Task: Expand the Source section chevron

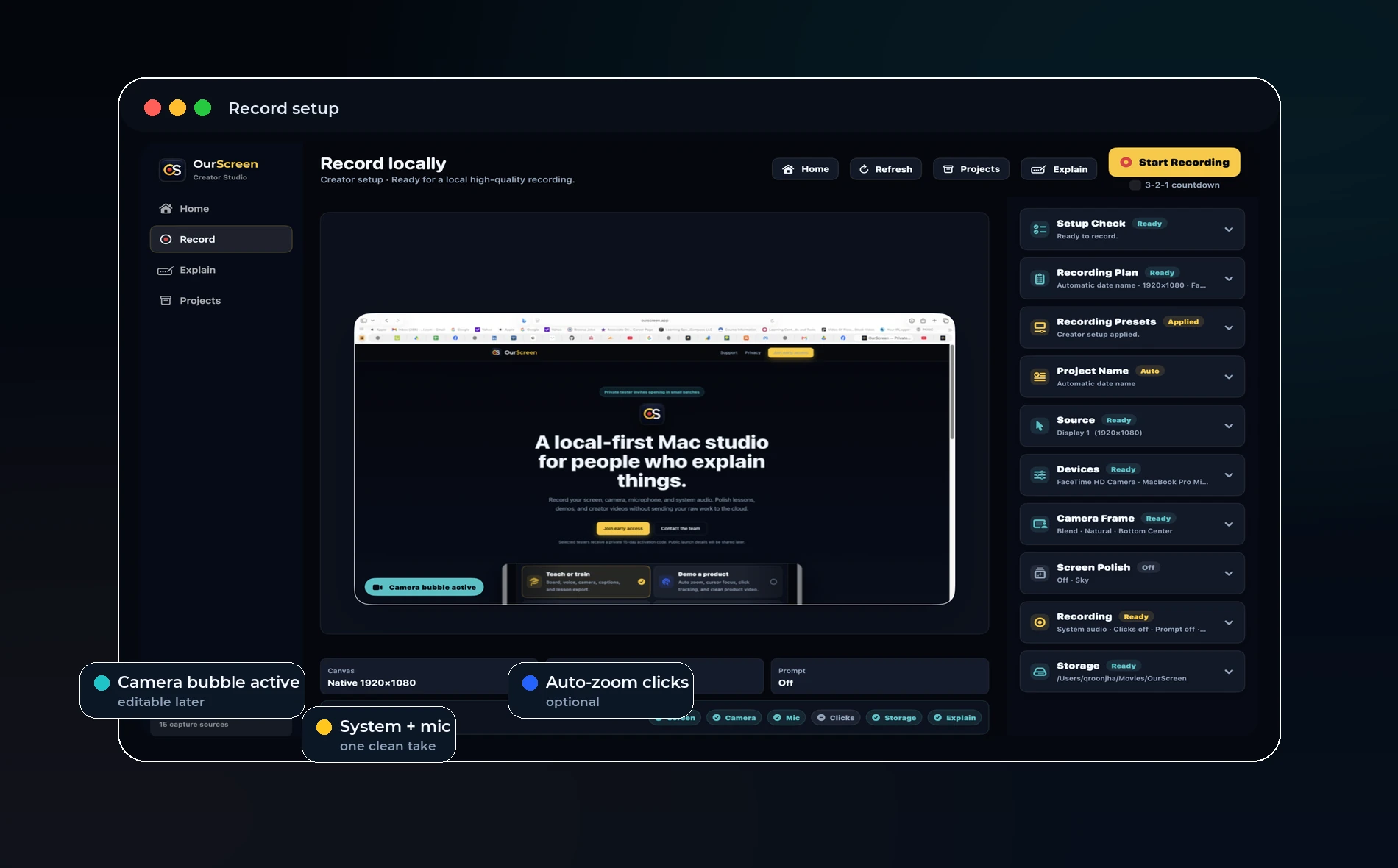Action: (1229, 426)
